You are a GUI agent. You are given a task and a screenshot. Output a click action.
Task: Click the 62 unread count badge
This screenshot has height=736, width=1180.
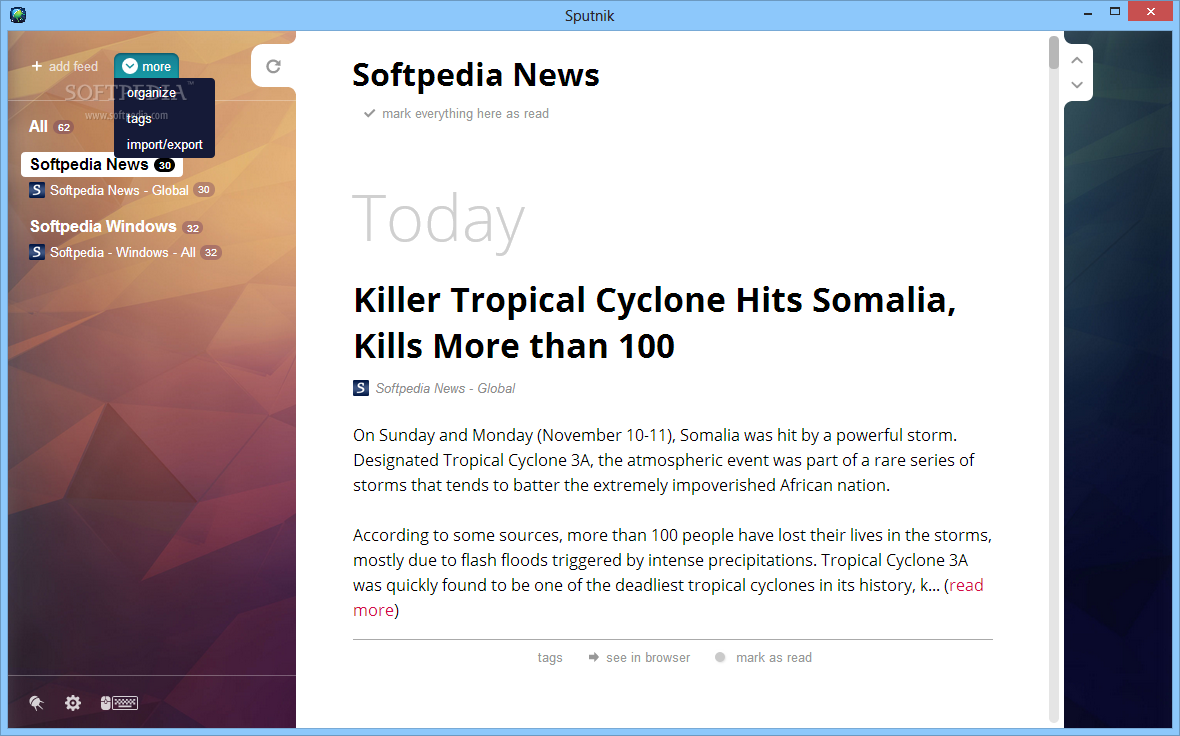pyautogui.click(x=64, y=127)
